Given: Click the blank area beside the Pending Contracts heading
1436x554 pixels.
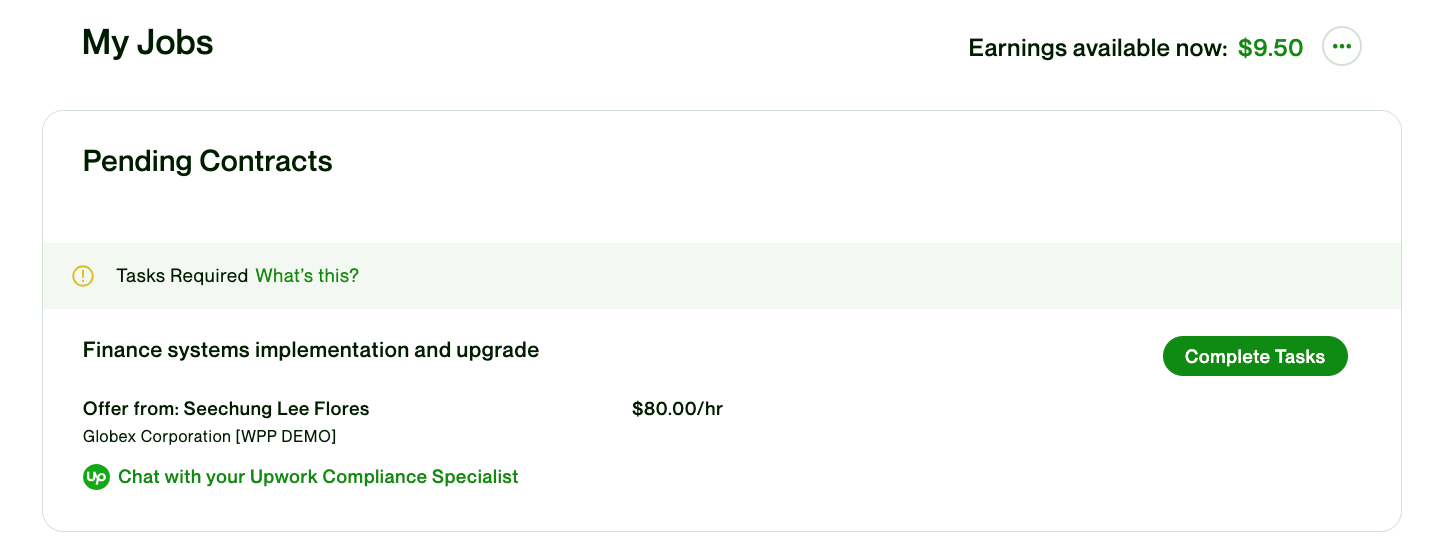Looking at the screenshot, I should tap(800, 161).
